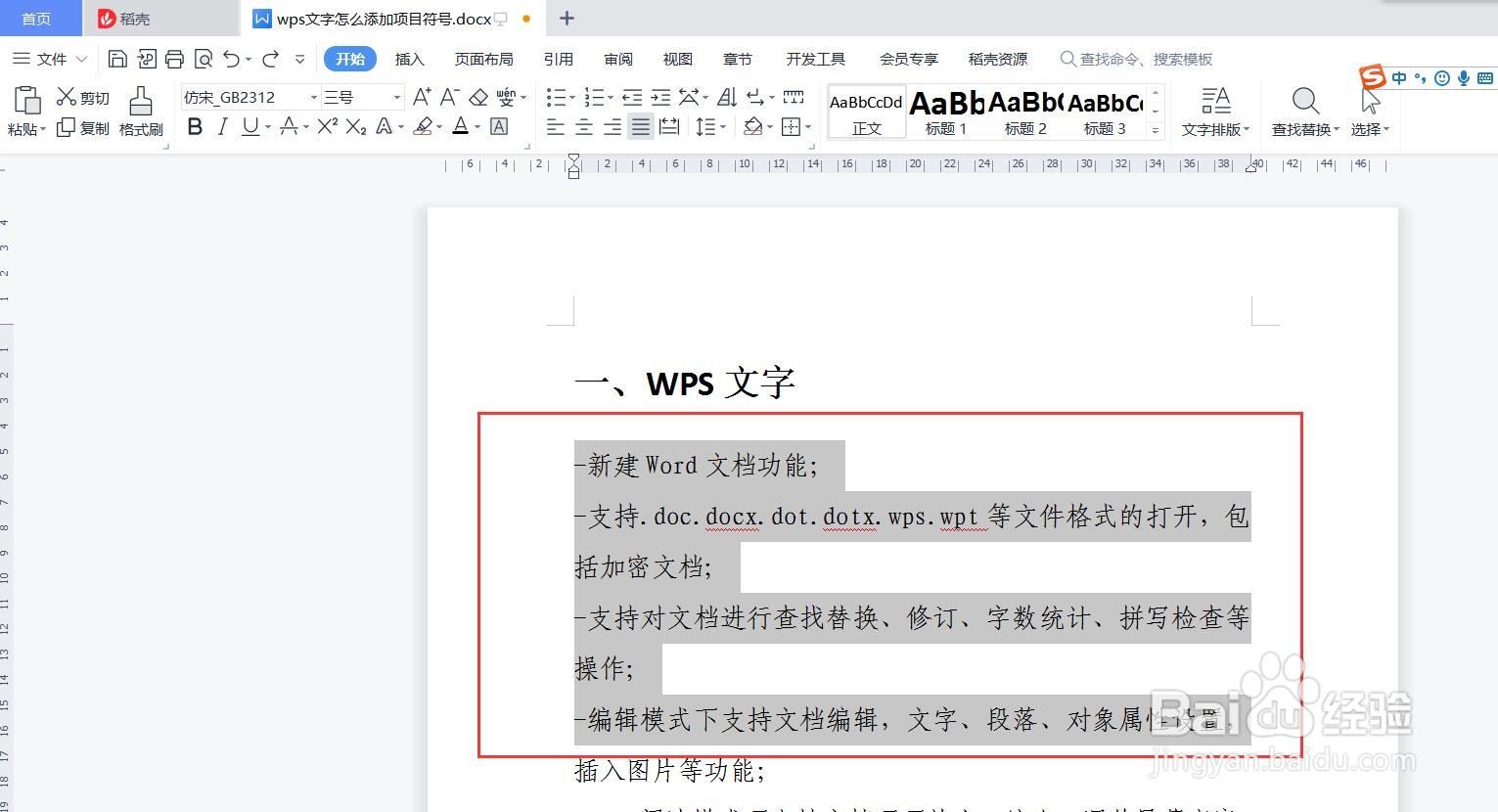This screenshot has height=812, width=1498.
Task: Click the bullet list icon
Action: point(556,96)
